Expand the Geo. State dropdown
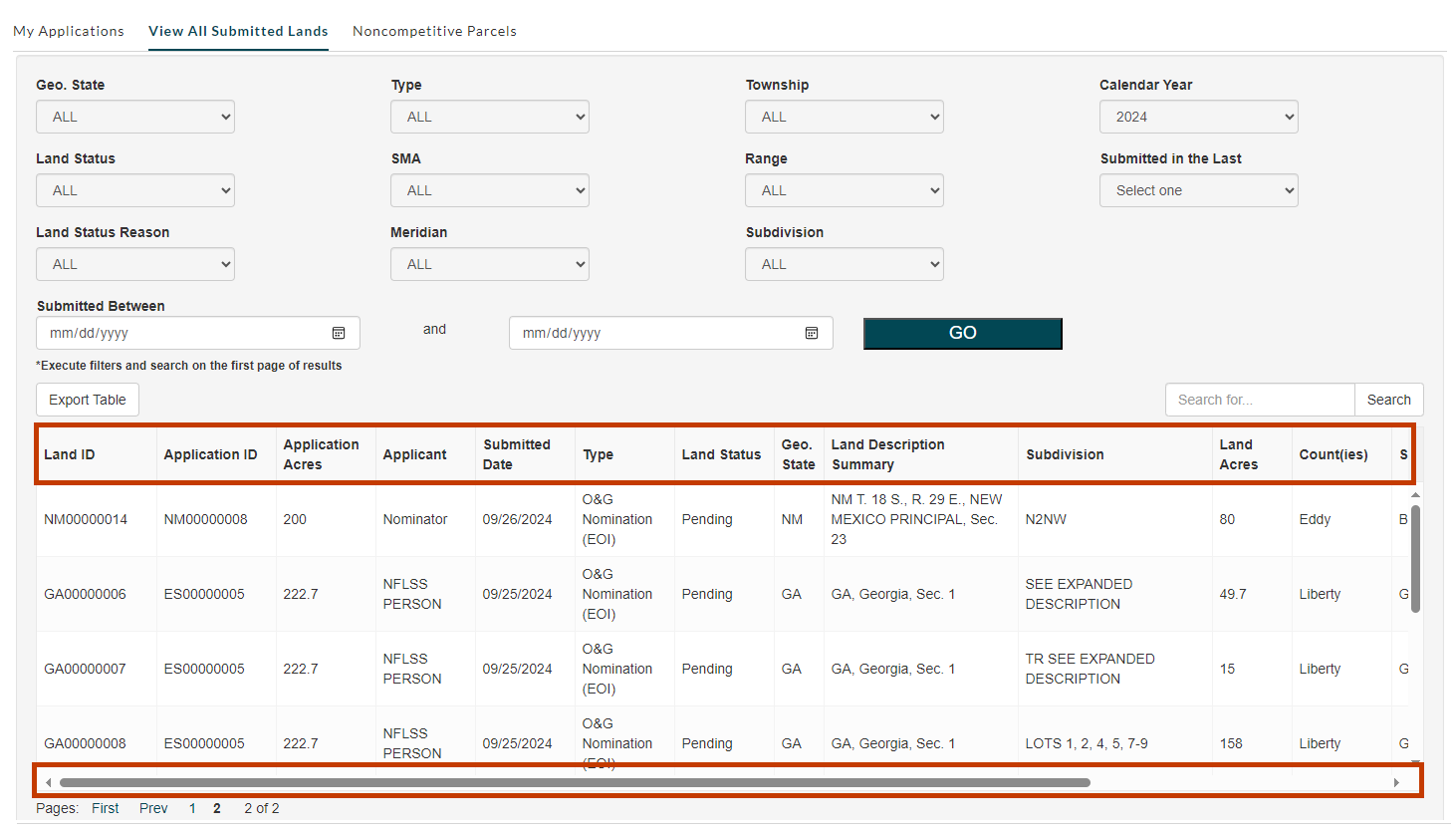The height and width of the screenshot is (835, 1456). (135, 117)
